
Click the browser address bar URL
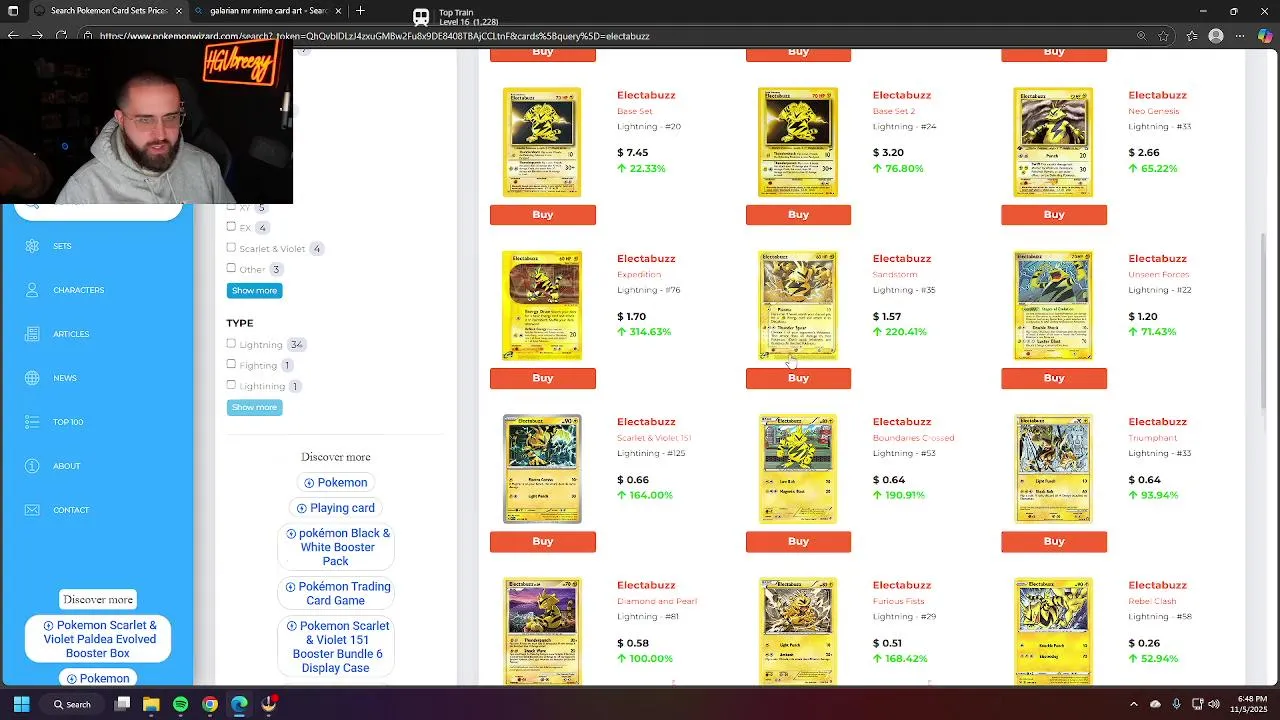375,36
